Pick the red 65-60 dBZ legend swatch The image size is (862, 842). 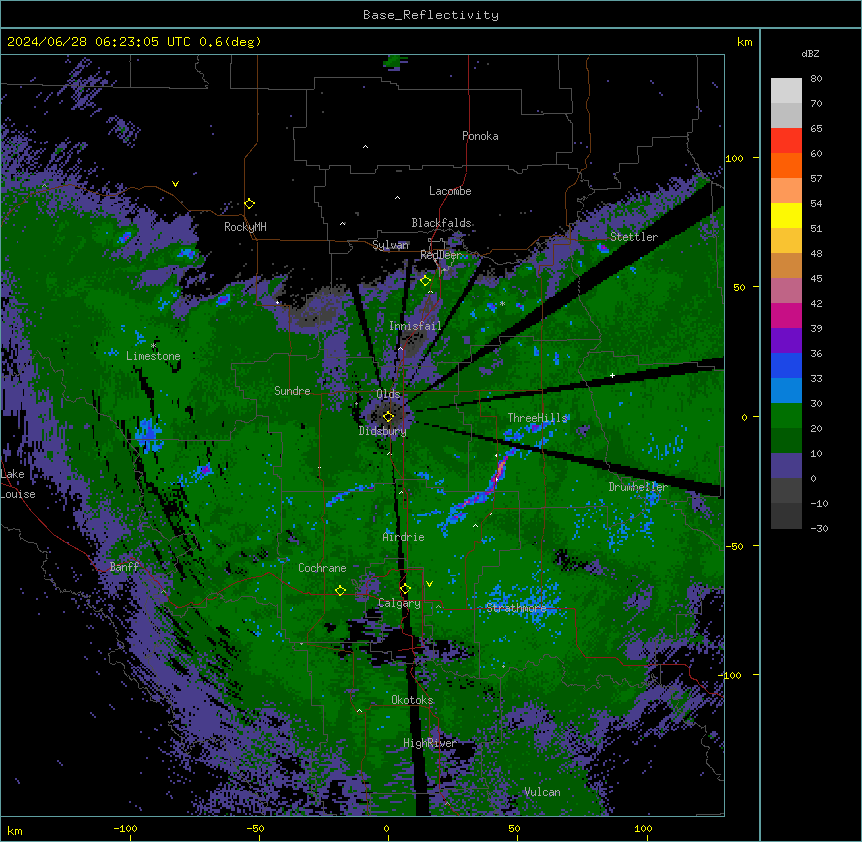point(786,140)
